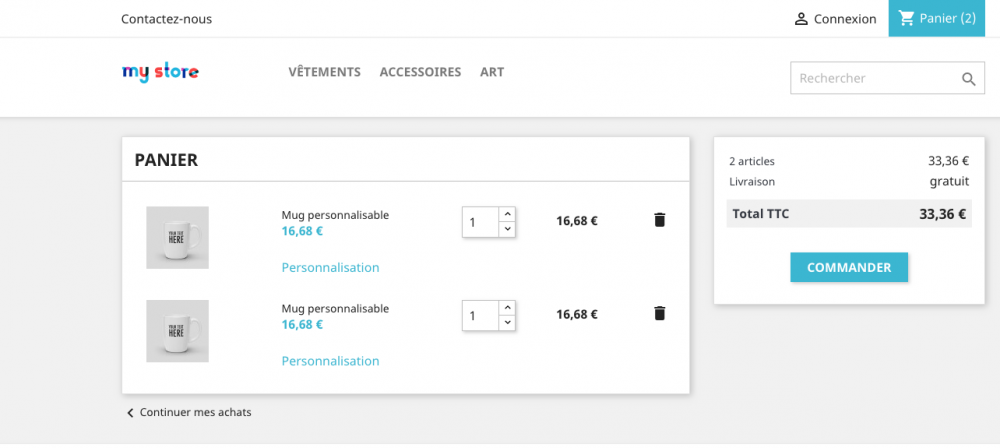Viewport: 1000px width, 448px height.
Task: Decrease quantity of second mug
Action: (x=507, y=323)
